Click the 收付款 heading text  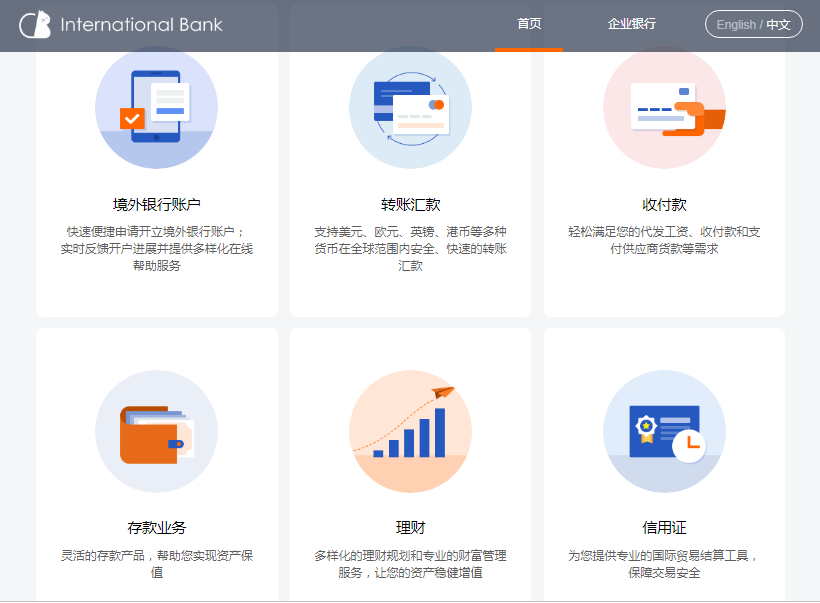point(664,204)
